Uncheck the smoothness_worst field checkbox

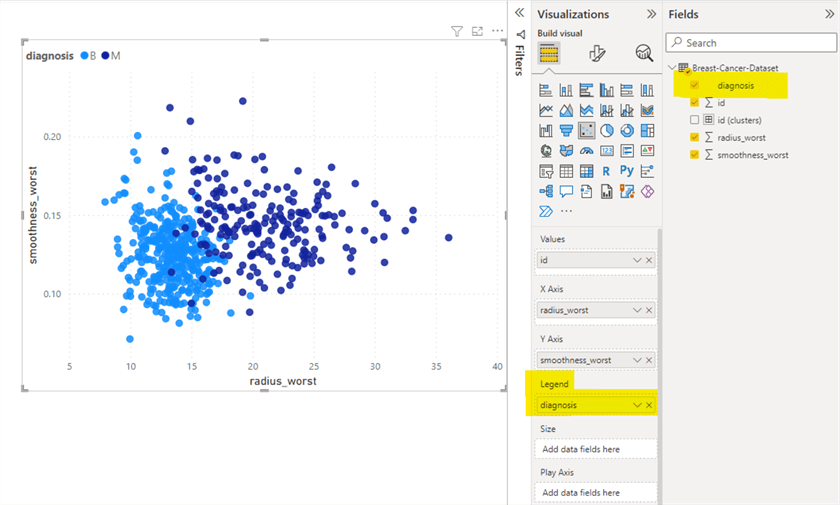click(694, 155)
